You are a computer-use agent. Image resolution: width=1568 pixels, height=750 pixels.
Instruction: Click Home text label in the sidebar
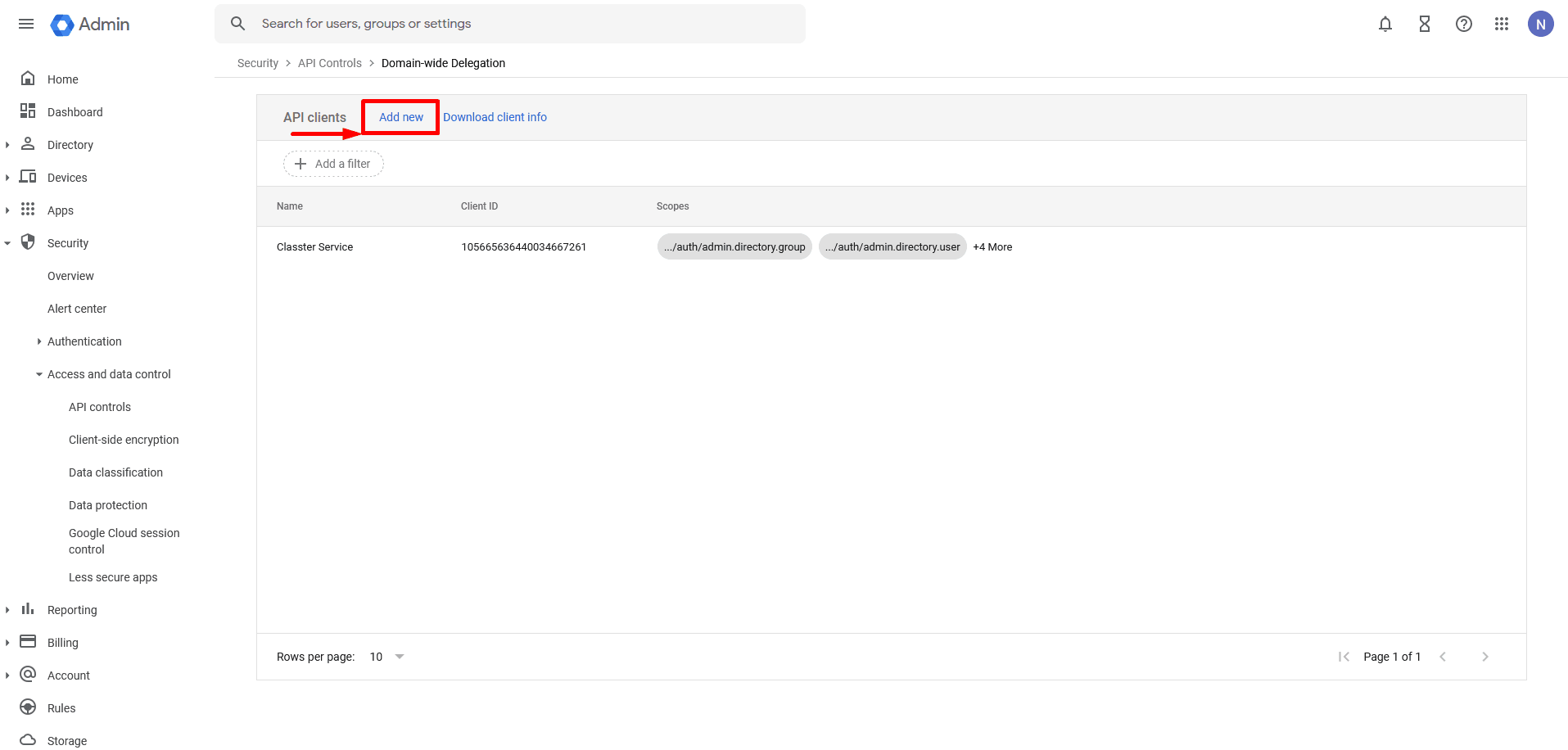(x=63, y=79)
